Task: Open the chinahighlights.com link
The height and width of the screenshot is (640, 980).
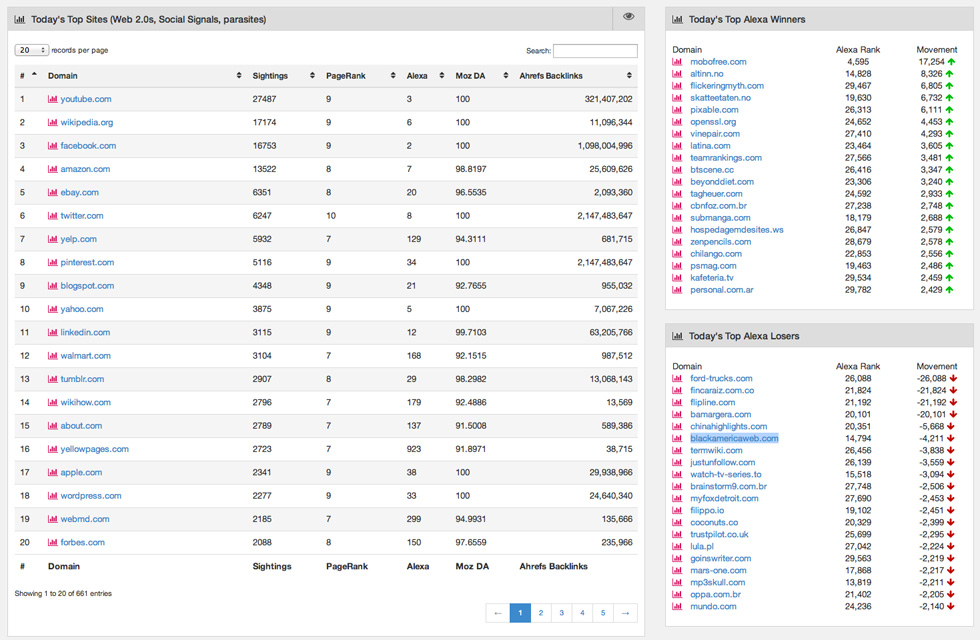Action: [x=728, y=426]
